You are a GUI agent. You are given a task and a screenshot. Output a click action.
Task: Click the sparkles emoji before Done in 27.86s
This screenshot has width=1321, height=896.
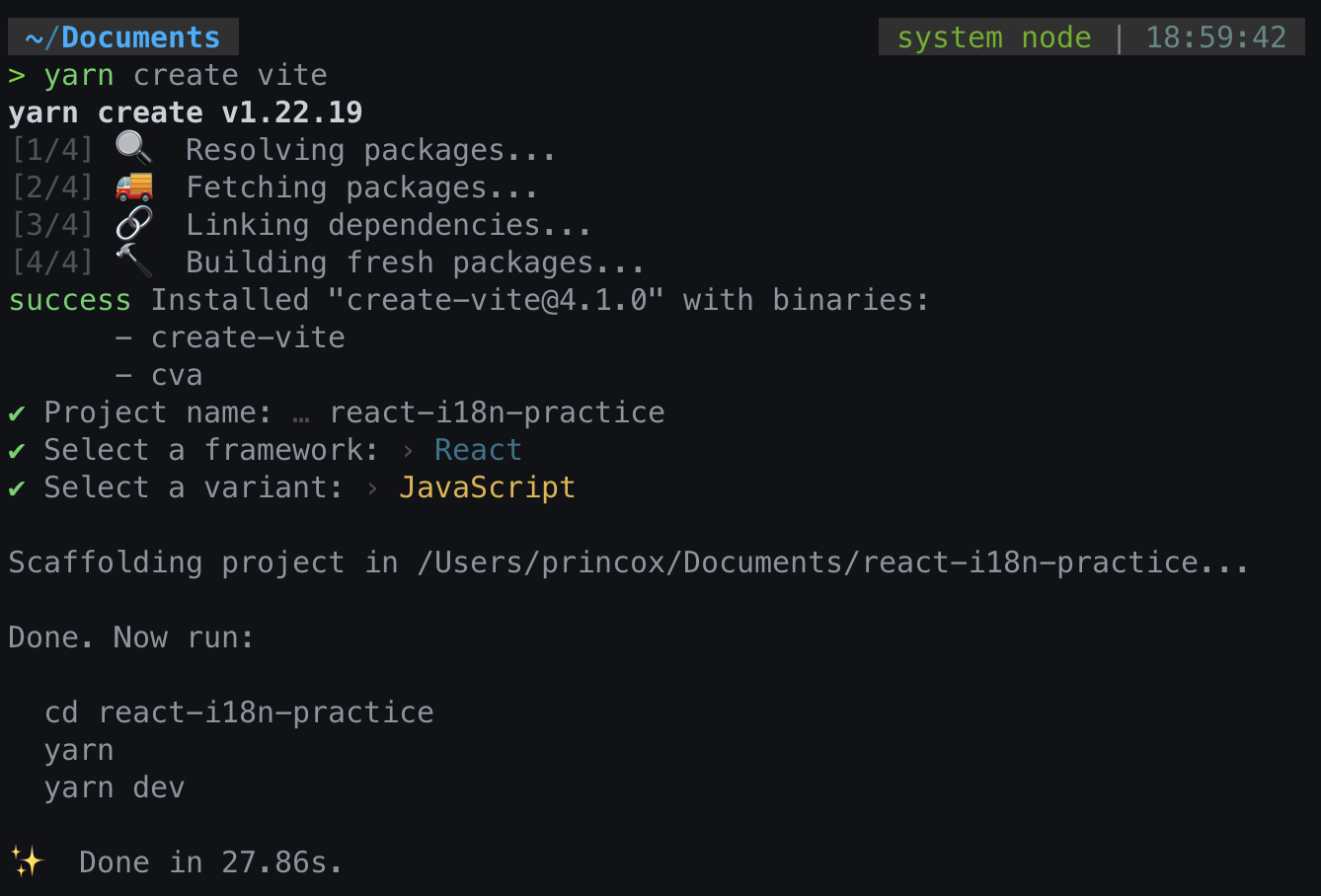[x=28, y=860]
